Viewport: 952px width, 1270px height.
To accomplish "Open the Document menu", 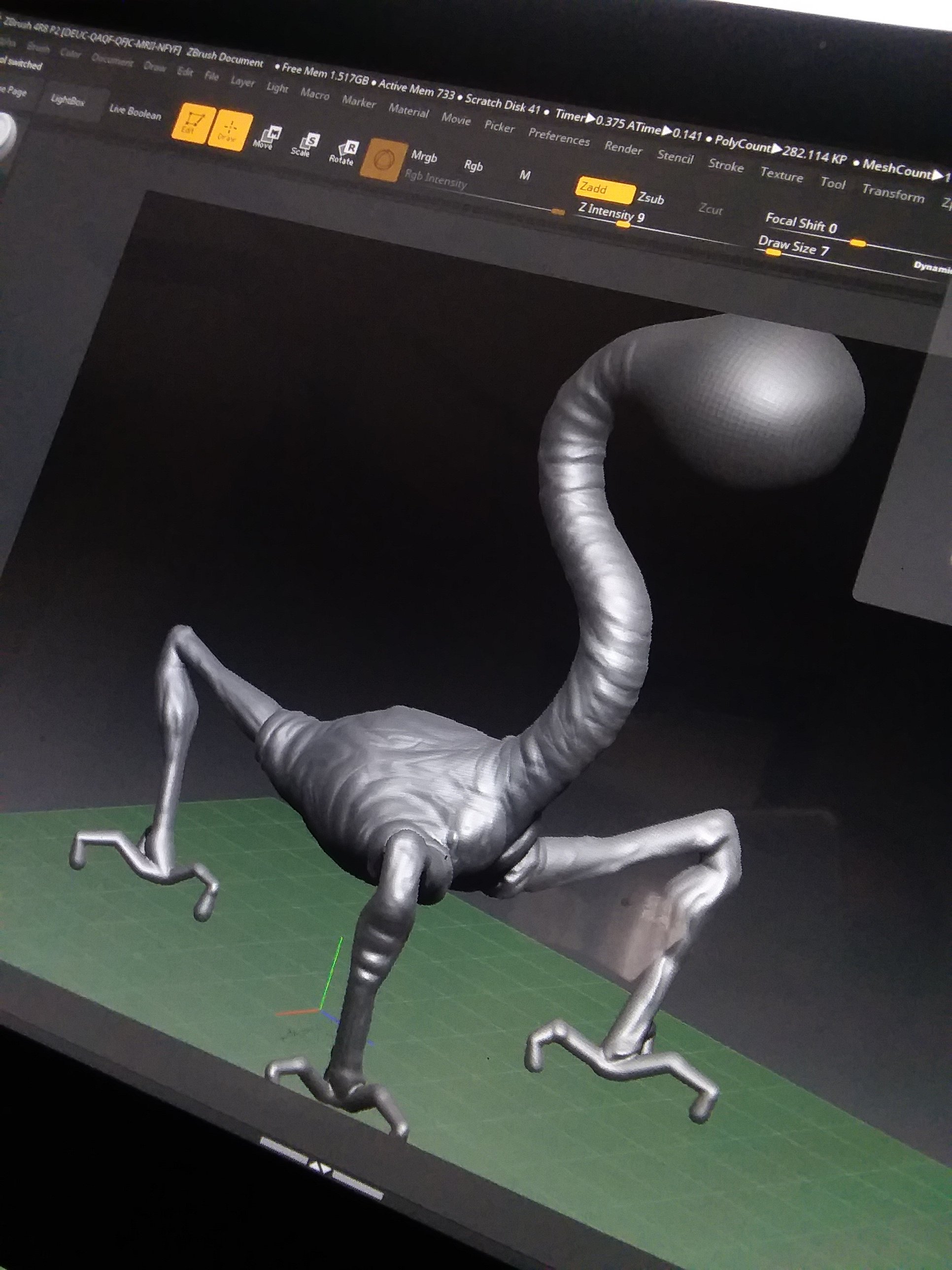I will 112,60.
